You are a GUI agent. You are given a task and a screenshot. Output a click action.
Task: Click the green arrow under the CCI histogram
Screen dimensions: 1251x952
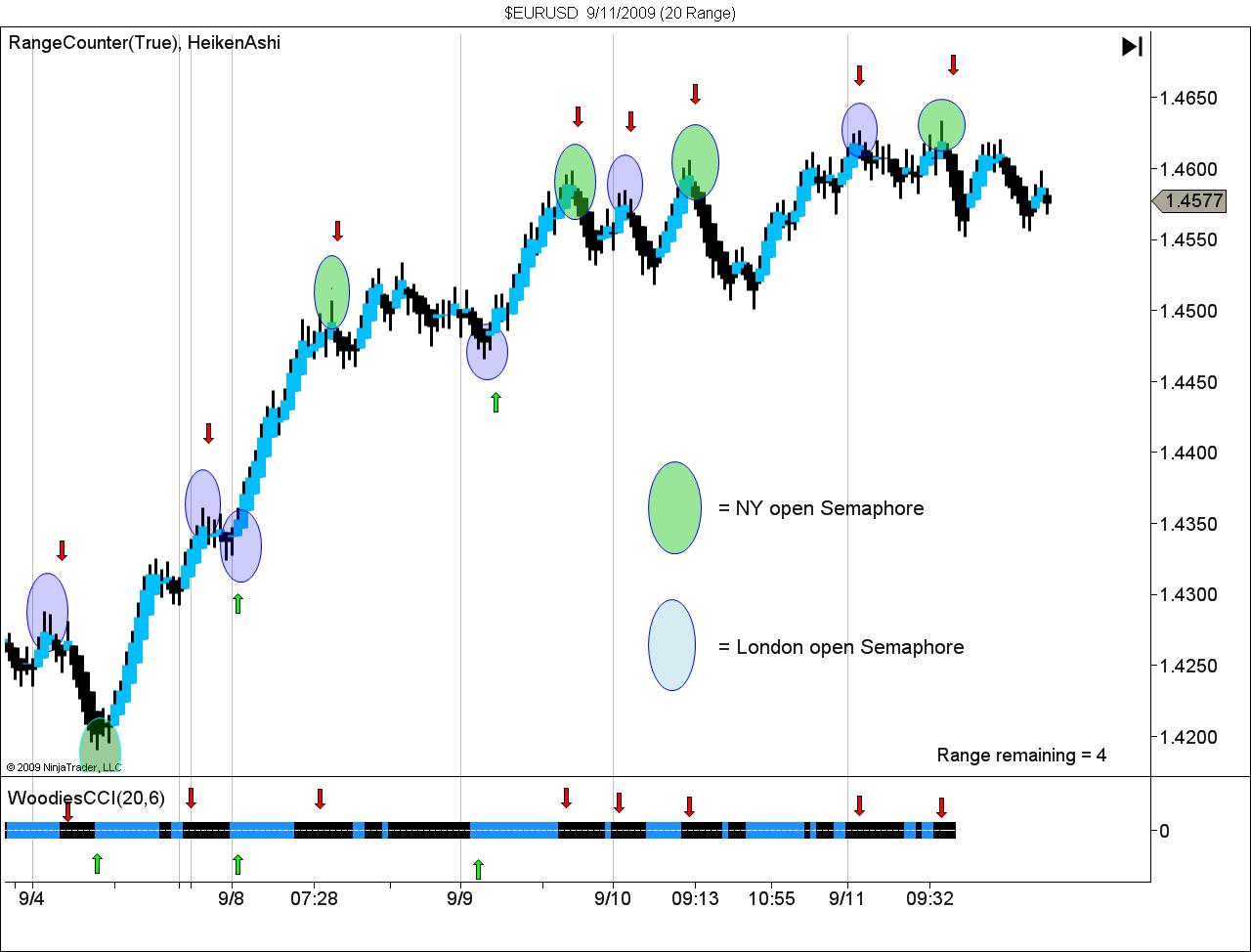(x=96, y=864)
